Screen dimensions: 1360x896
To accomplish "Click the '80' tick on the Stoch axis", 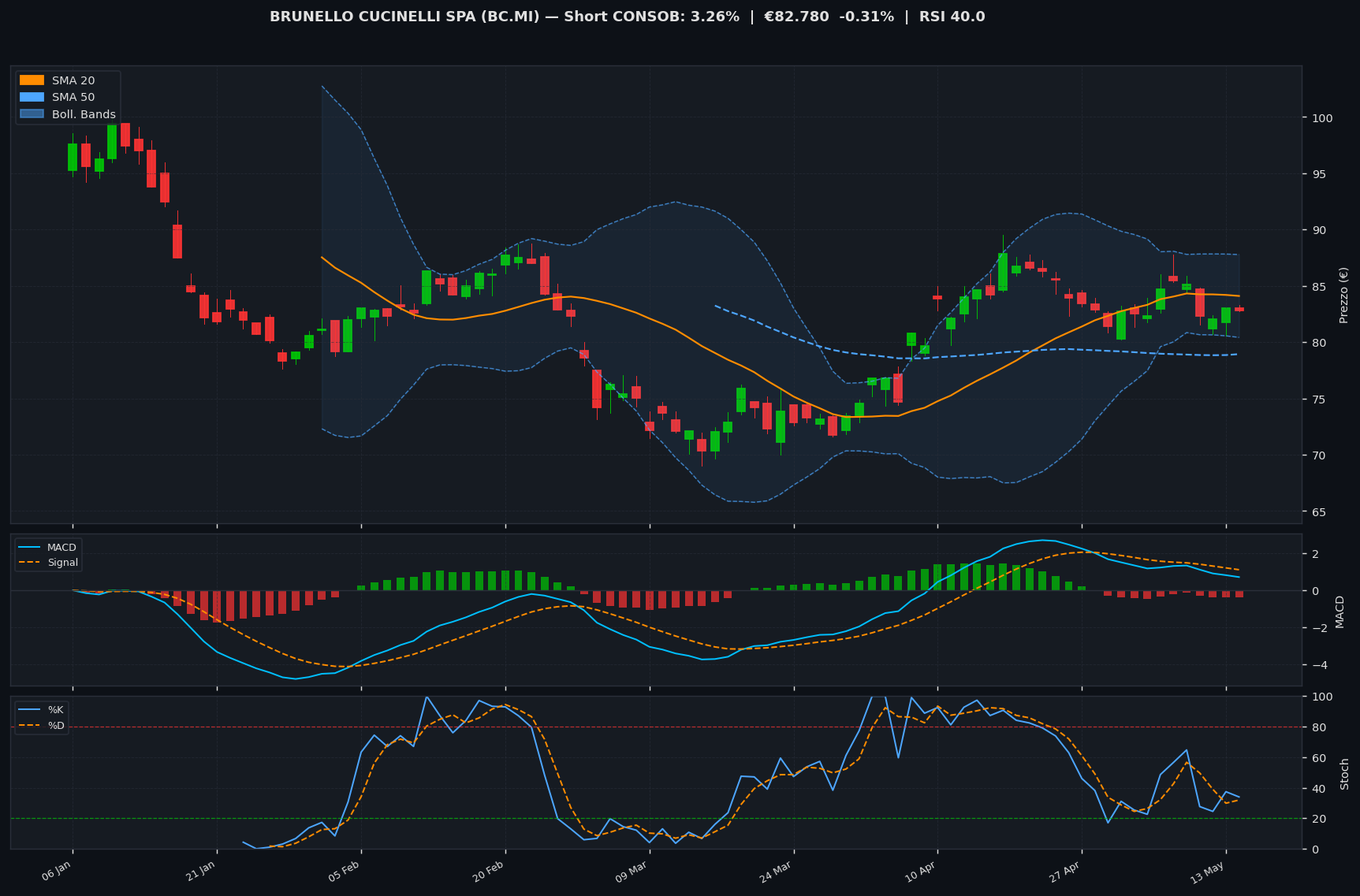I will [1318, 727].
